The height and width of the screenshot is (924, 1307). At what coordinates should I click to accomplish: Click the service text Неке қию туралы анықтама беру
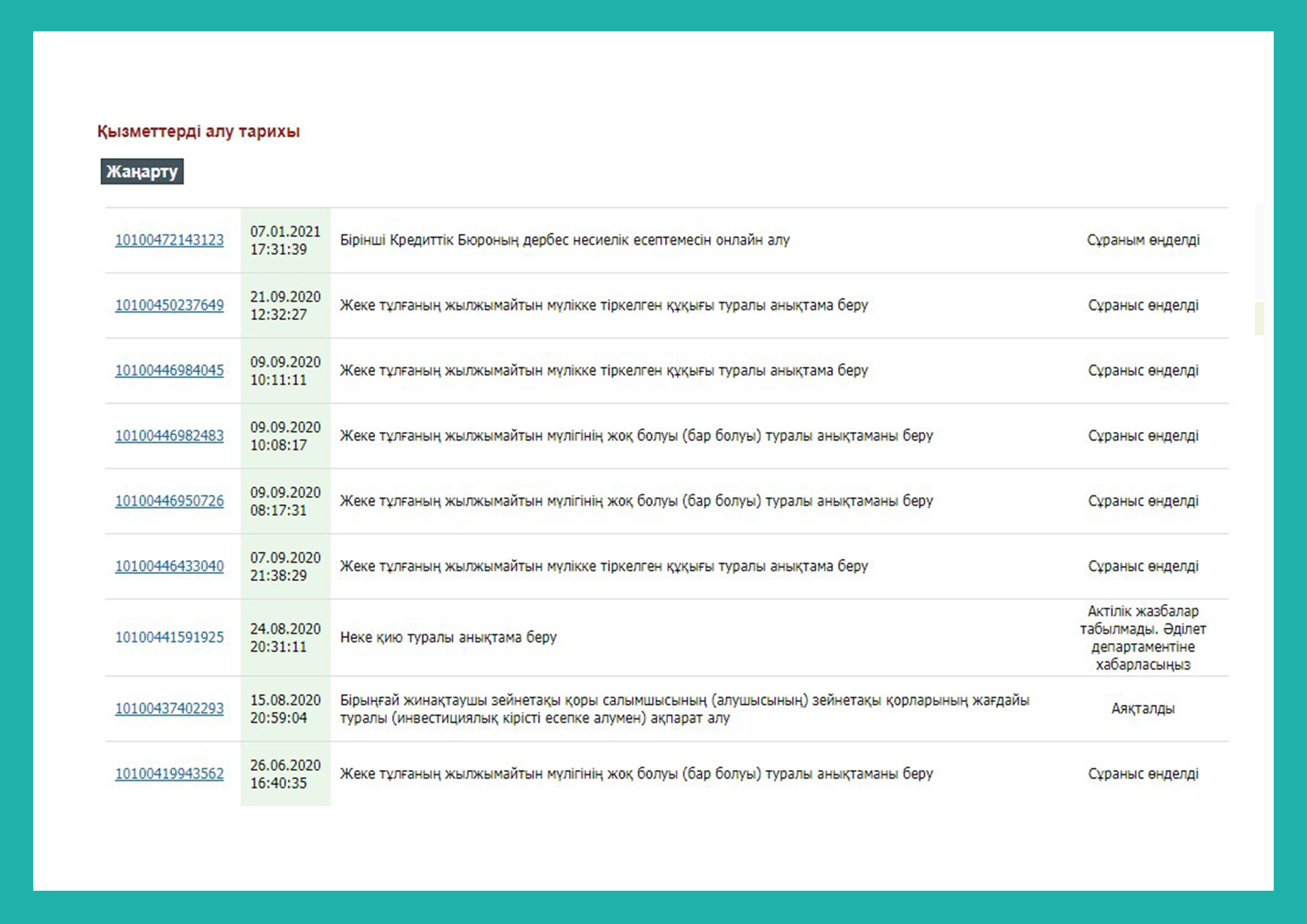click(x=448, y=637)
